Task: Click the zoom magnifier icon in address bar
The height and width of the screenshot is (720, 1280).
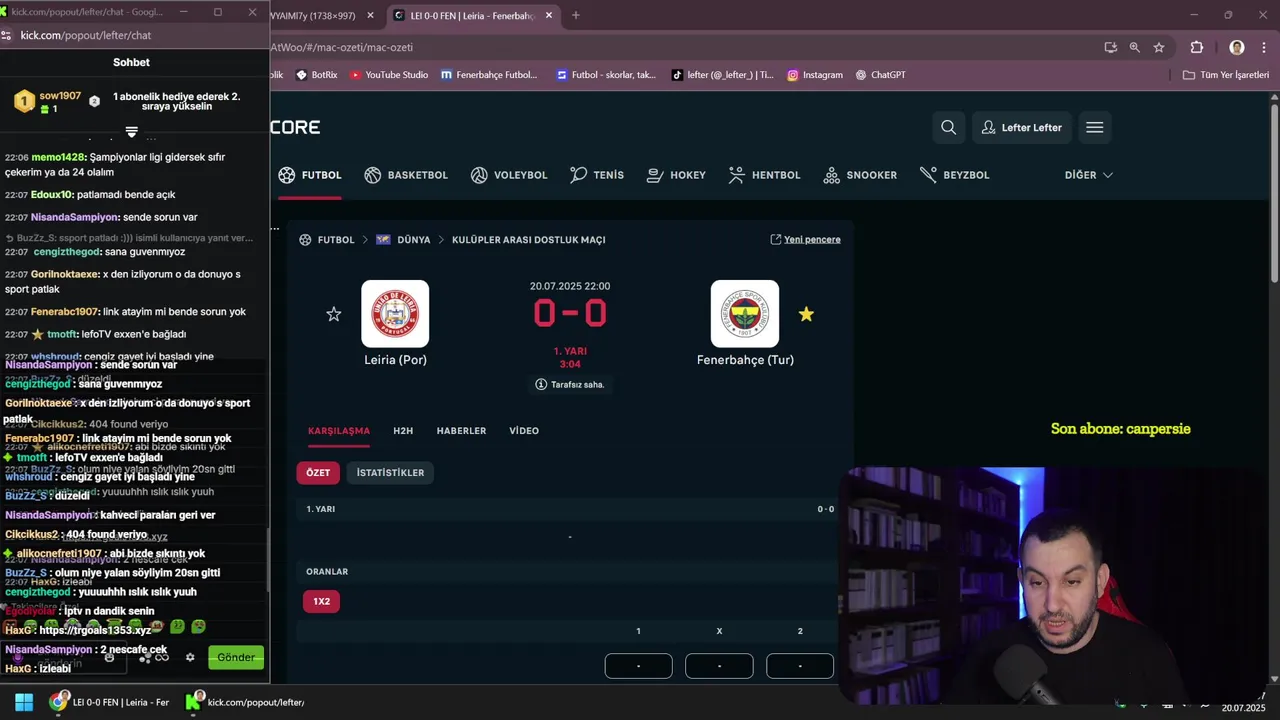Action: [x=1134, y=47]
